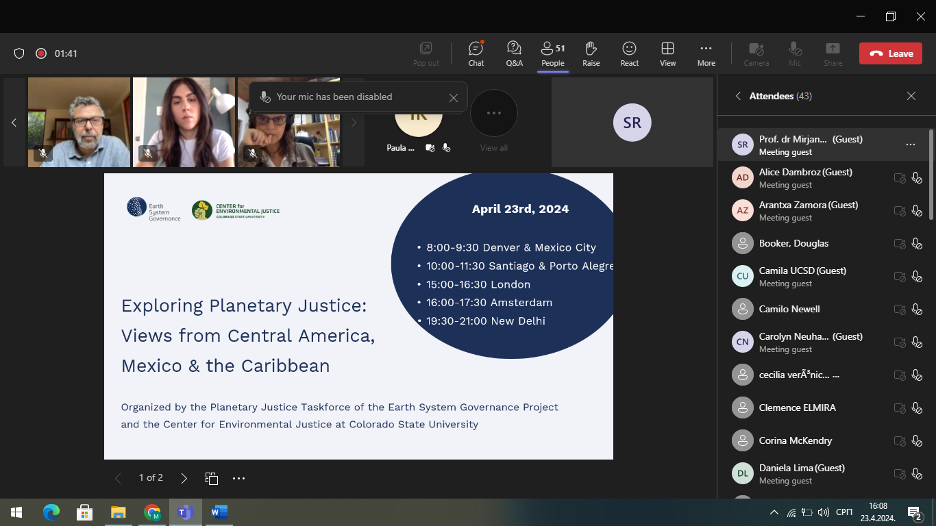Go to the next presentation slide
Screen dimensions: 936x526
184,478
